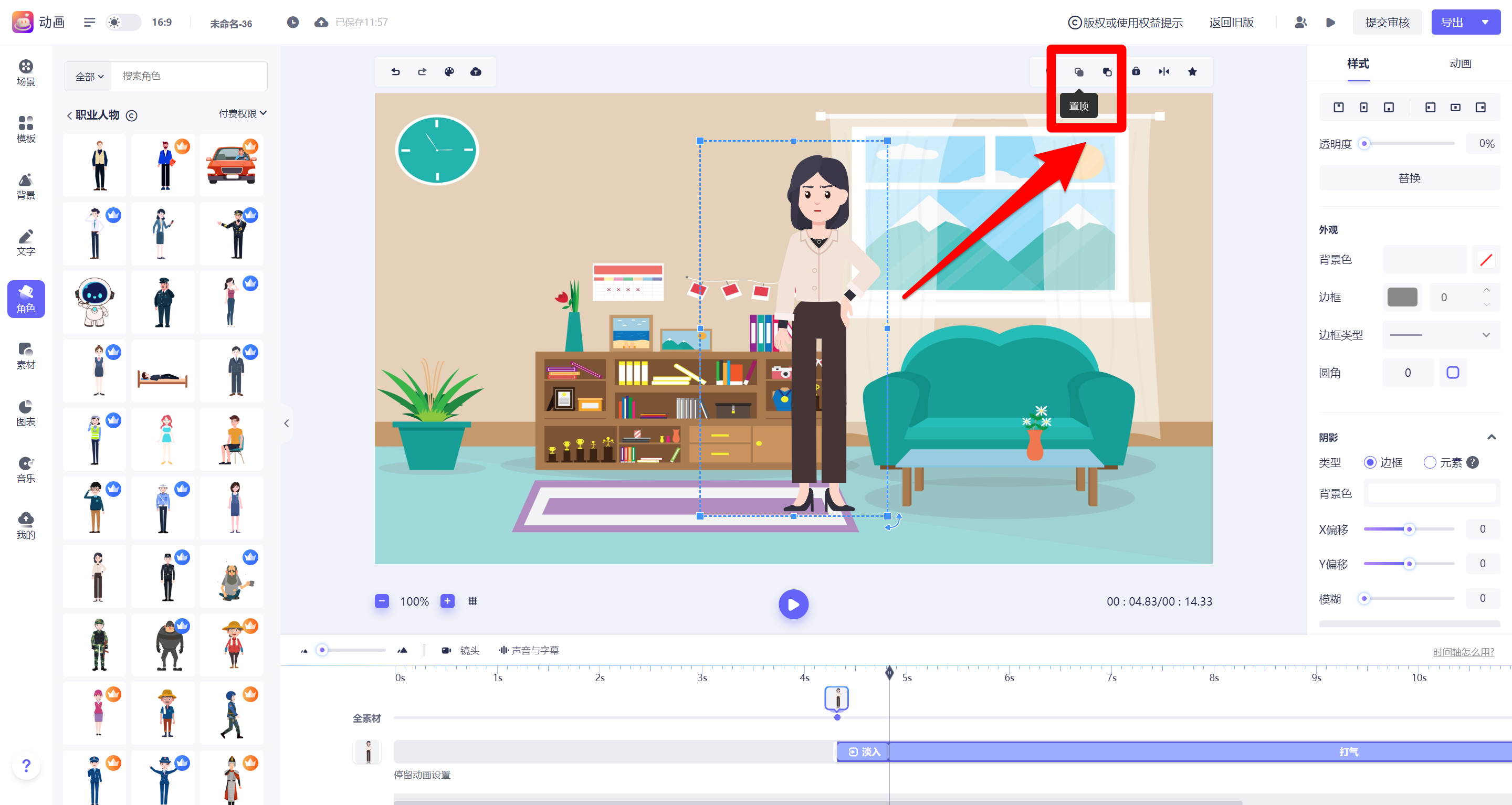This screenshot has height=805, width=1512.
Task: Toggle the rounded corner link icon
Action: tap(1453, 373)
